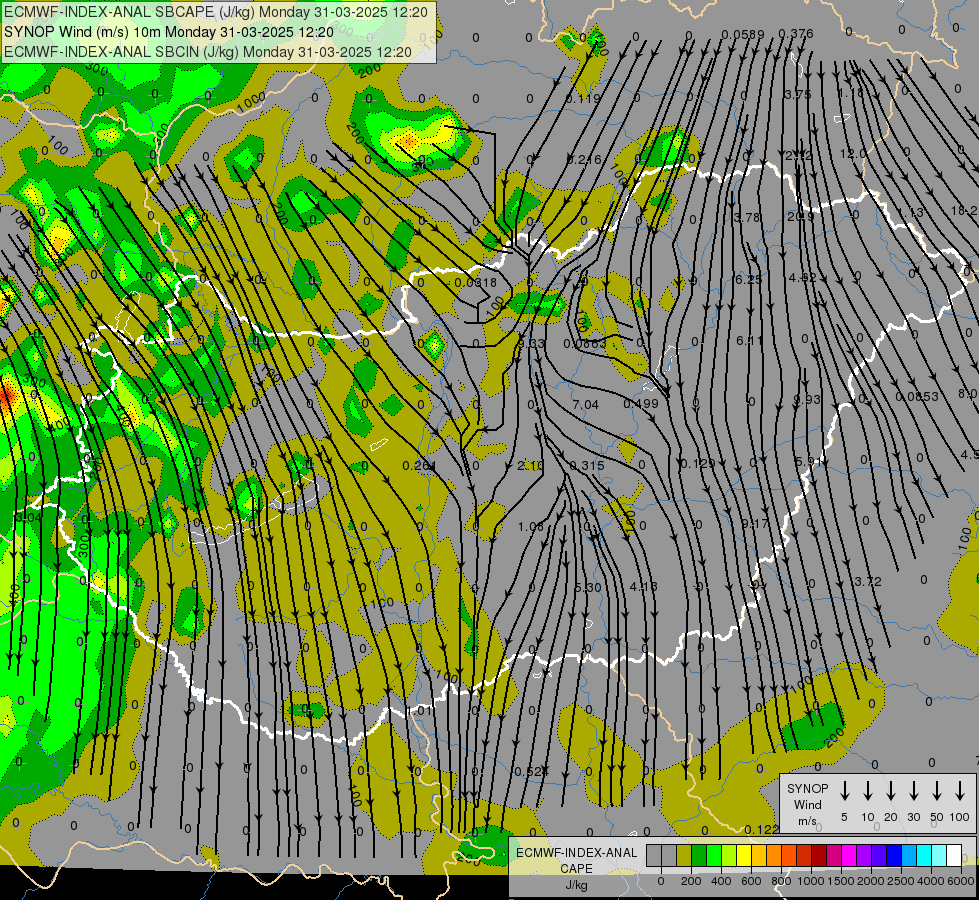
Task: Click the 3.78 value on the map
Action: pyautogui.click(x=747, y=217)
